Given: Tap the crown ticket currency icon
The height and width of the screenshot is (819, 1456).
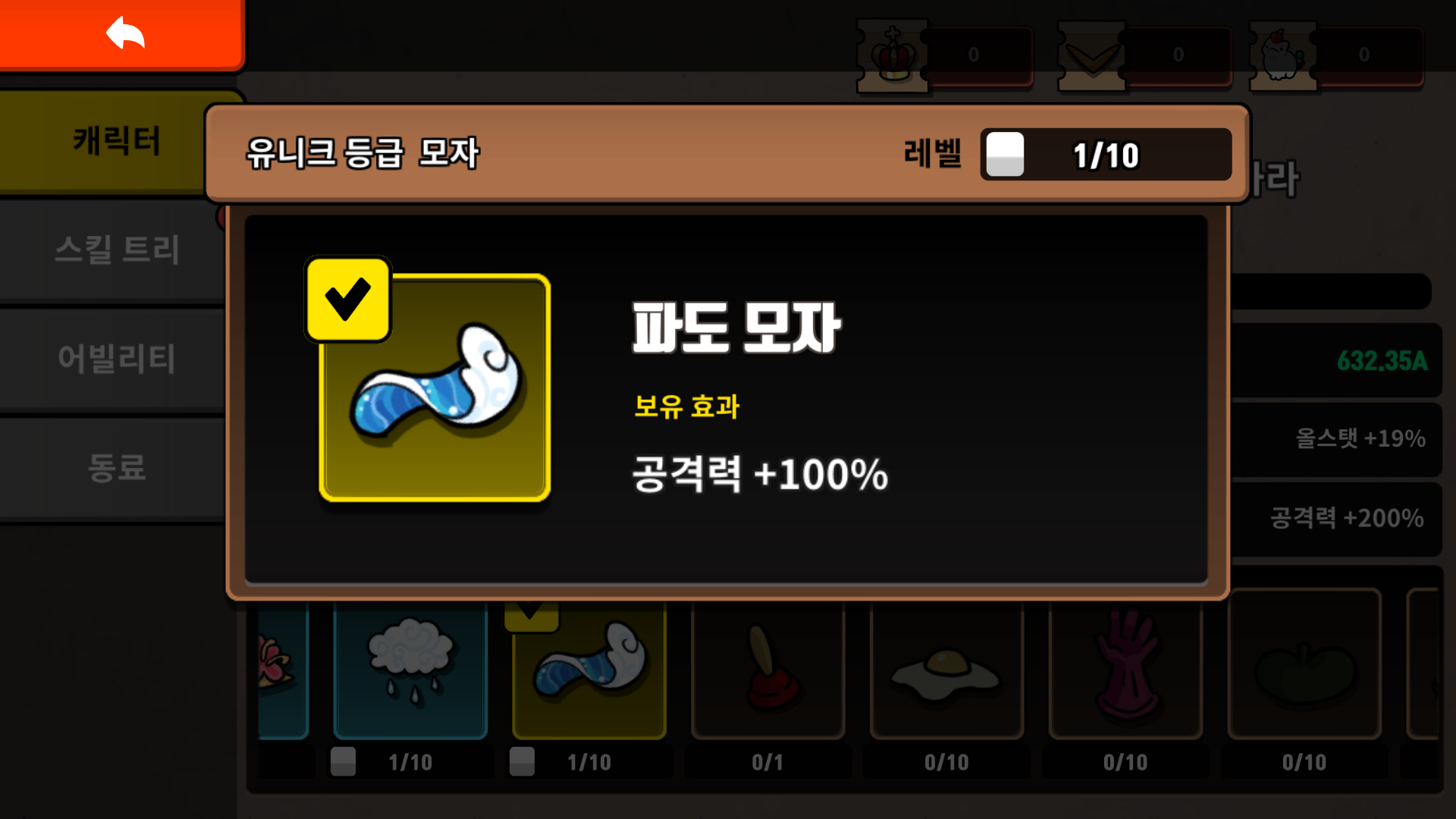Looking at the screenshot, I should [893, 55].
